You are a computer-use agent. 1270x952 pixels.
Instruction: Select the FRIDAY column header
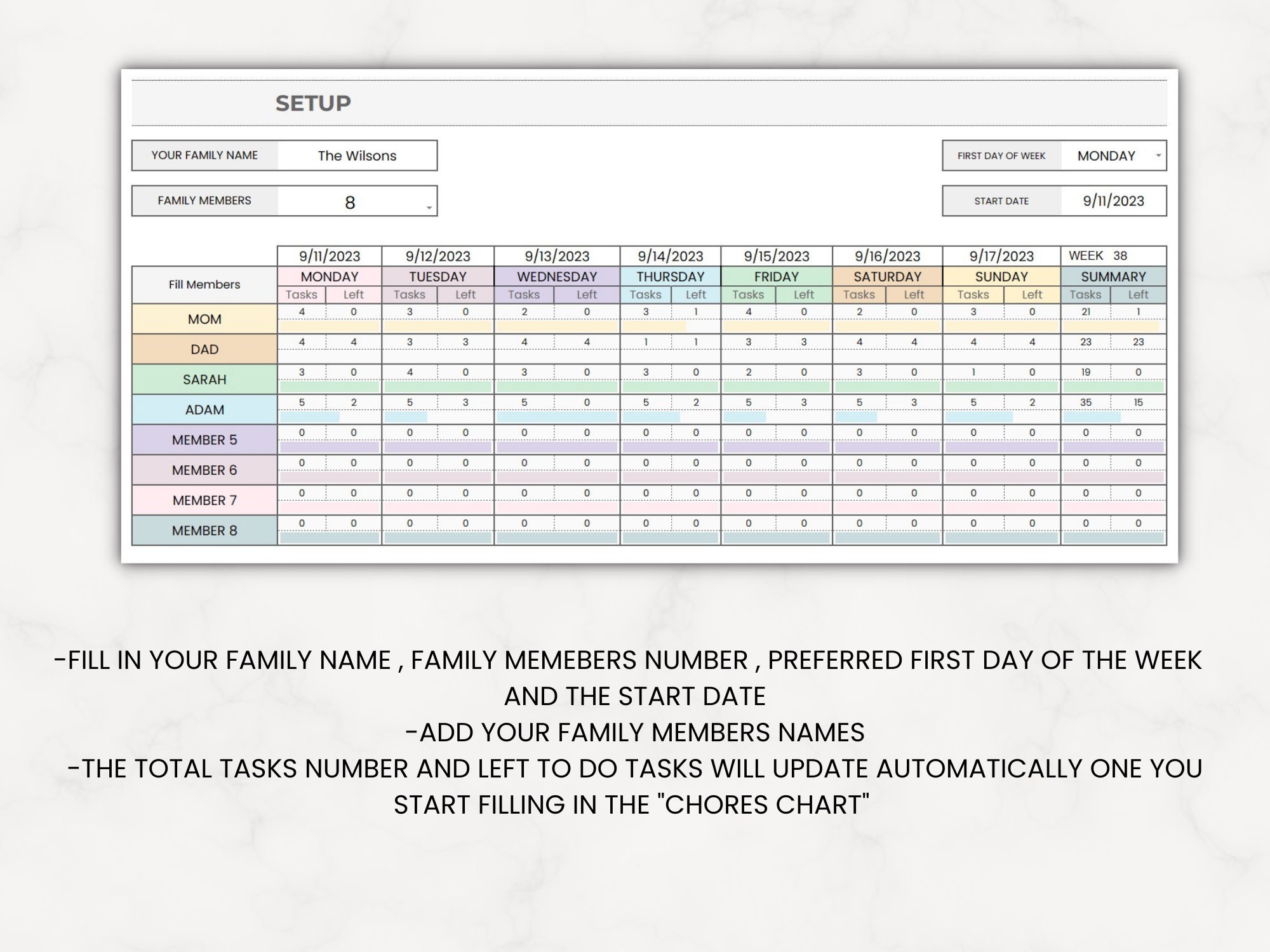[x=777, y=277]
